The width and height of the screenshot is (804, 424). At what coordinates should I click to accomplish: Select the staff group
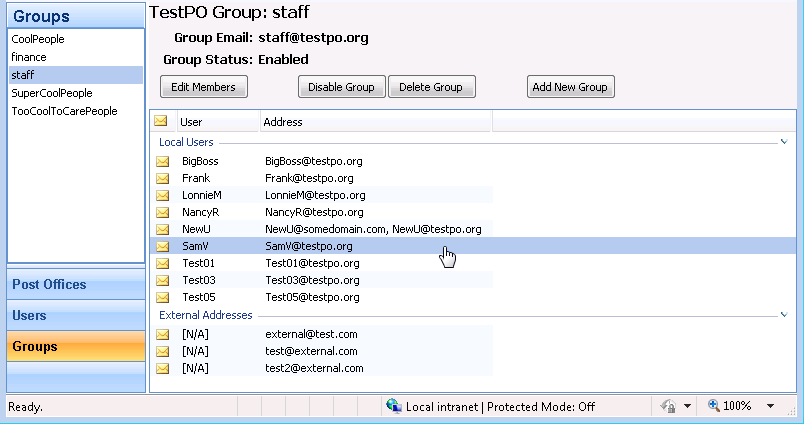coord(76,75)
